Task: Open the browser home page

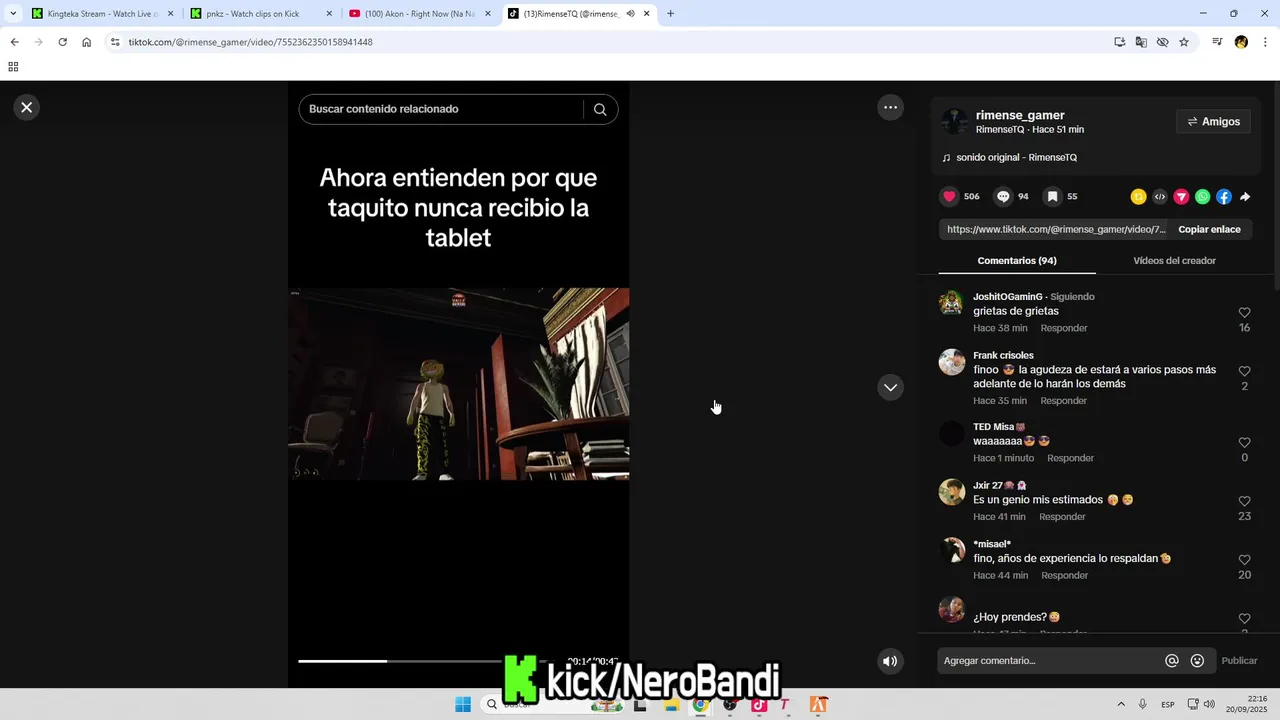Action: [87, 42]
